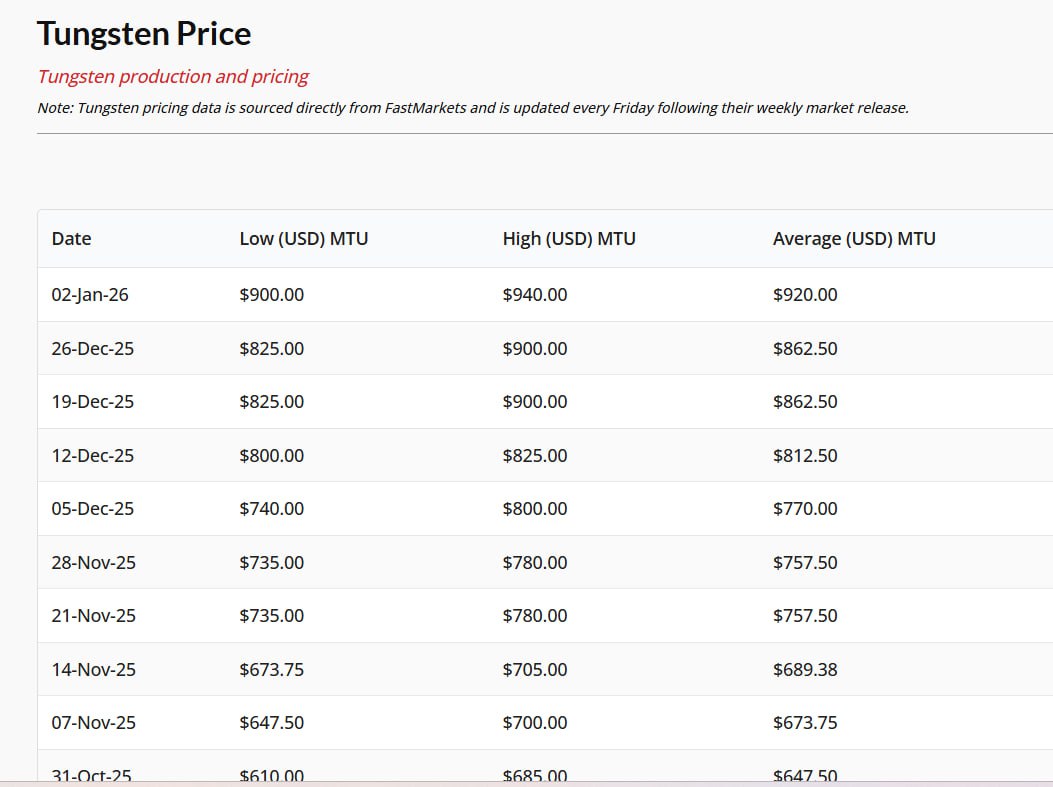1053x787 pixels.
Task: Click the Tungsten Price page heading
Action: pos(144,34)
